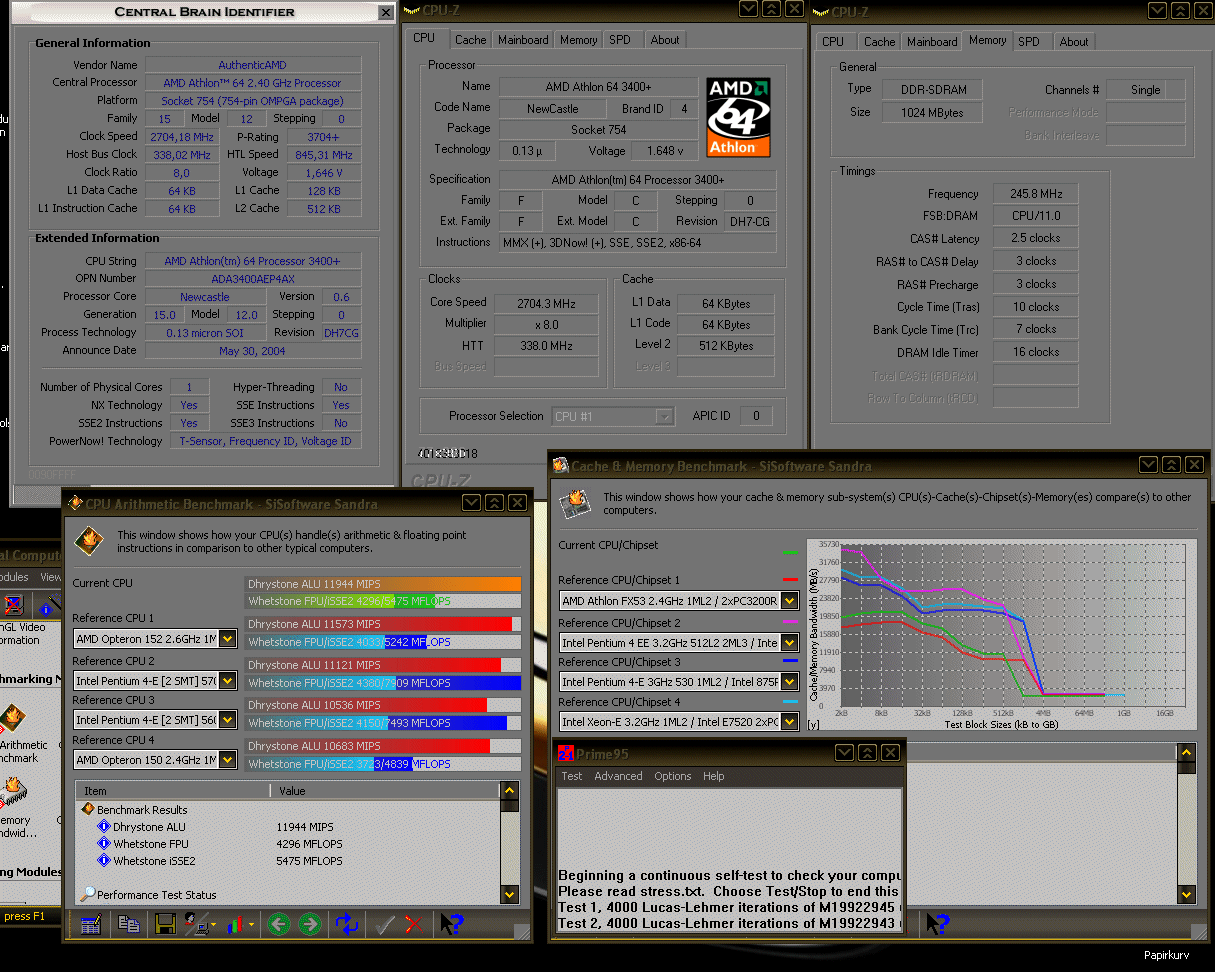Click the diamond icon next to Whetstone FPU result
The image size is (1215, 972).
pos(104,844)
